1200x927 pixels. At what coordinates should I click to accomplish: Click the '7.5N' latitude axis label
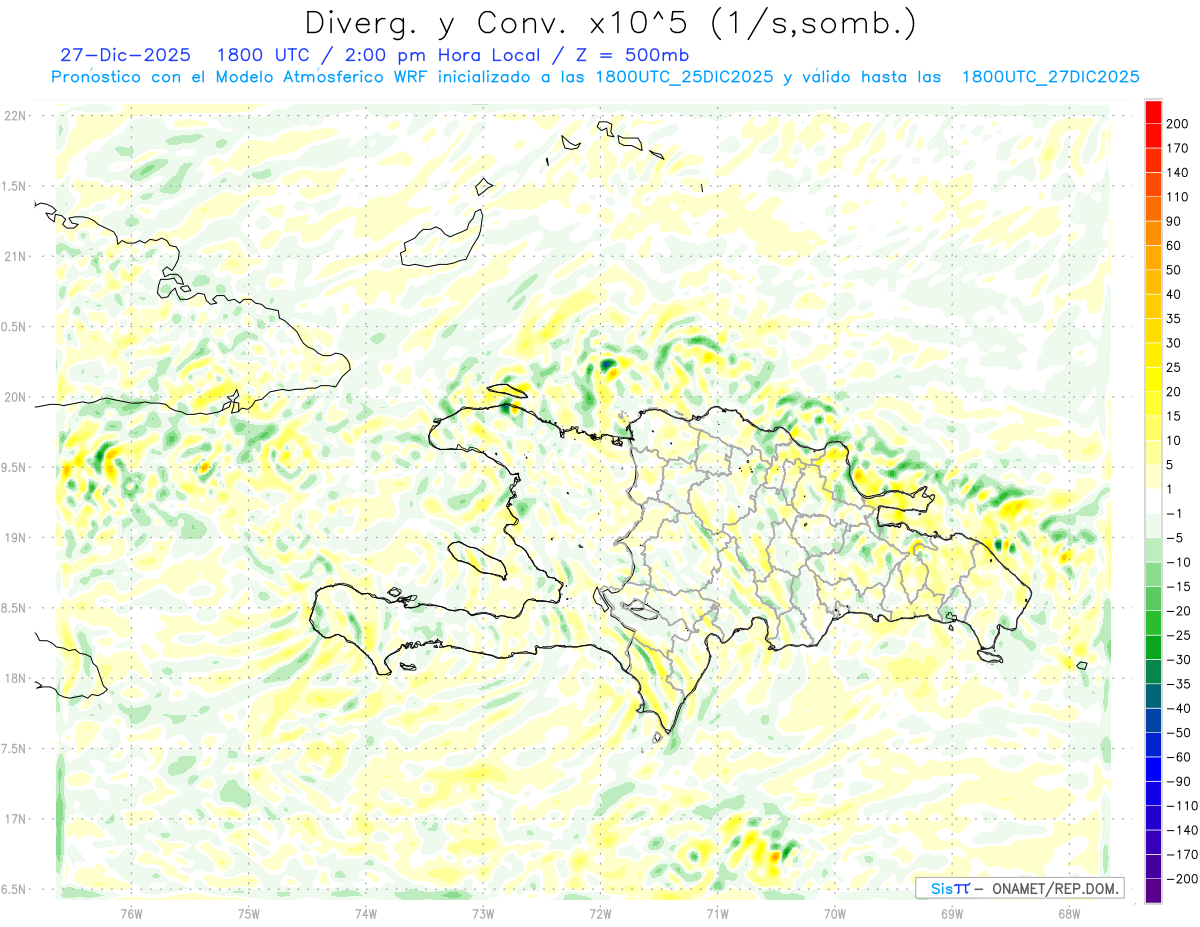(14, 748)
